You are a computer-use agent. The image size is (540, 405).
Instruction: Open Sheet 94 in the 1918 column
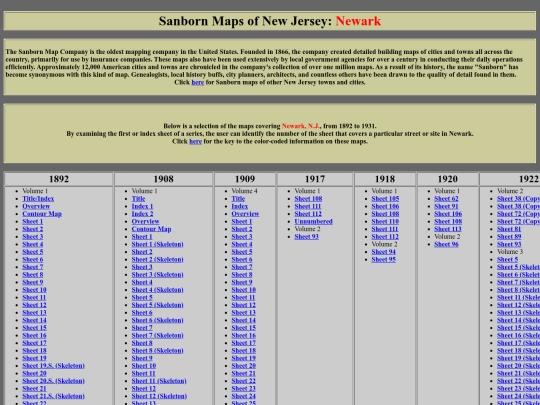(384, 252)
